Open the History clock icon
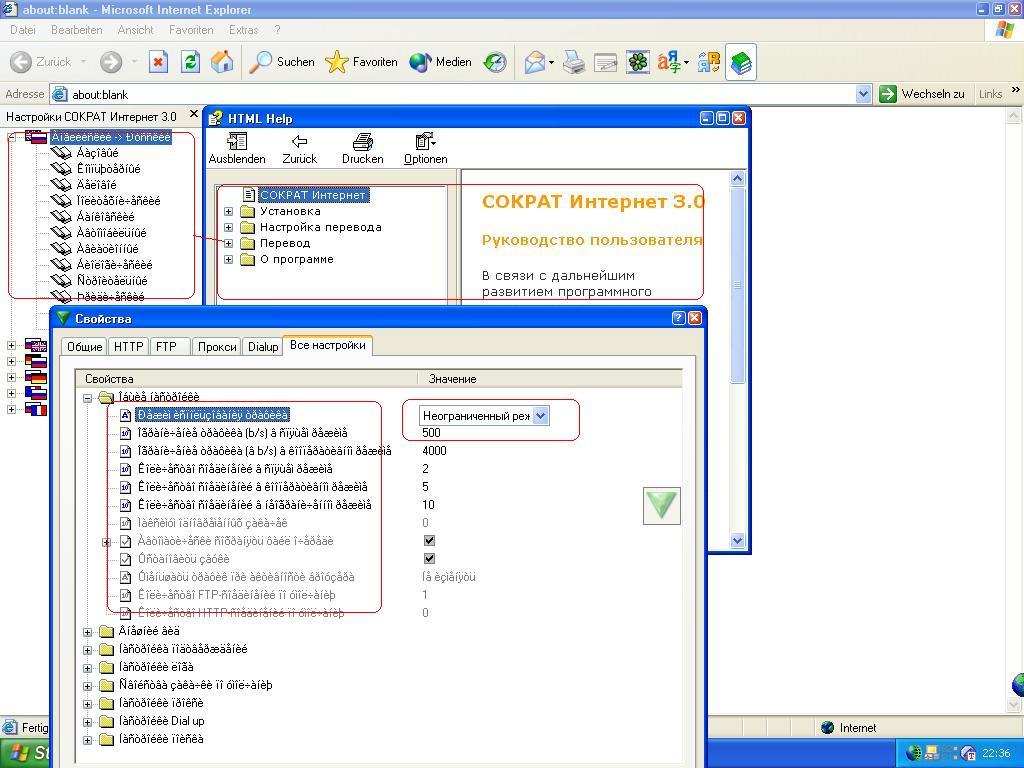The height and width of the screenshot is (768, 1024). point(495,62)
